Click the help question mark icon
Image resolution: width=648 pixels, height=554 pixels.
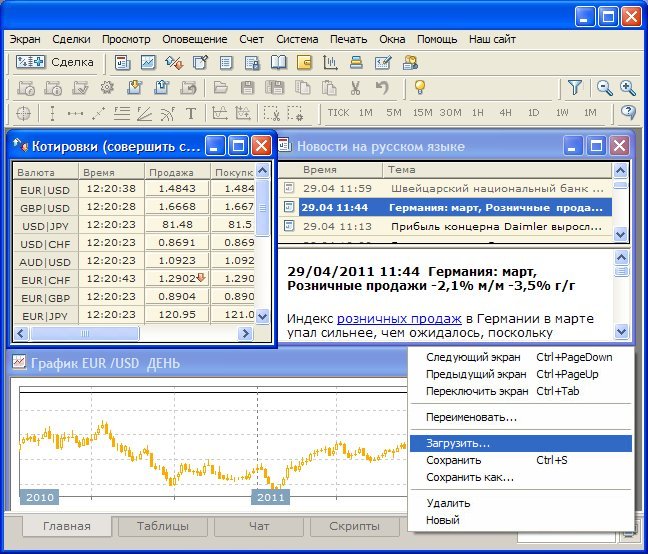point(628,113)
